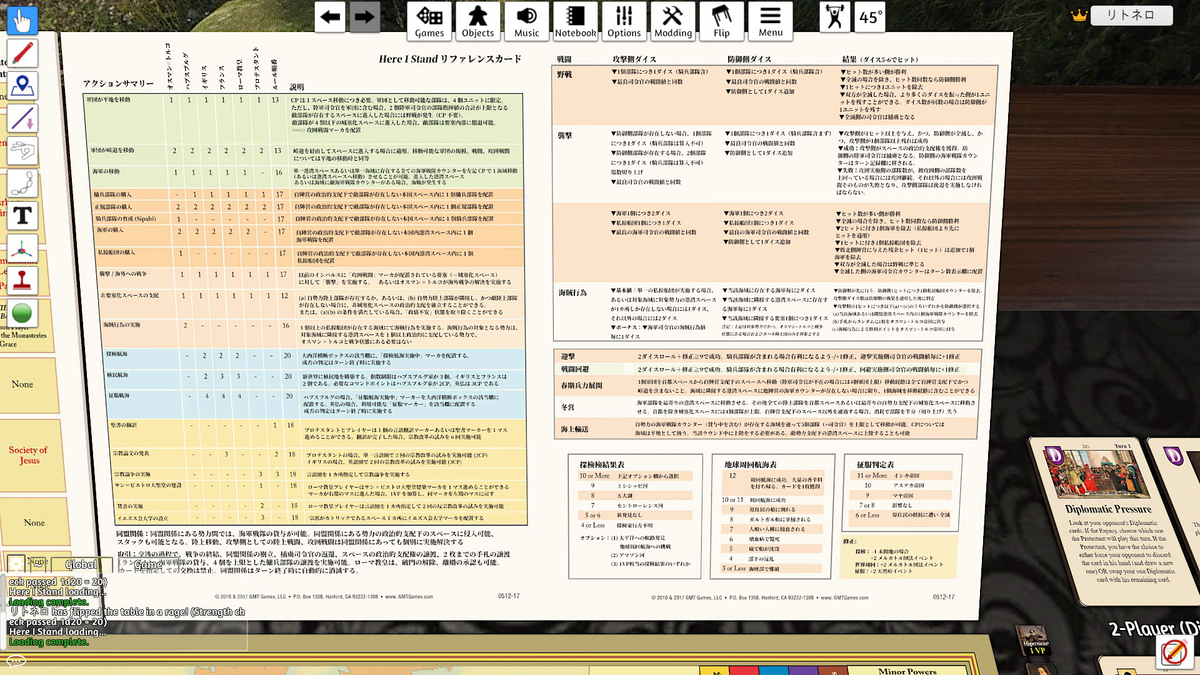This screenshot has width=1200, height=675.
Task: Click the back arrow button
Action: click(x=331, y=17)
